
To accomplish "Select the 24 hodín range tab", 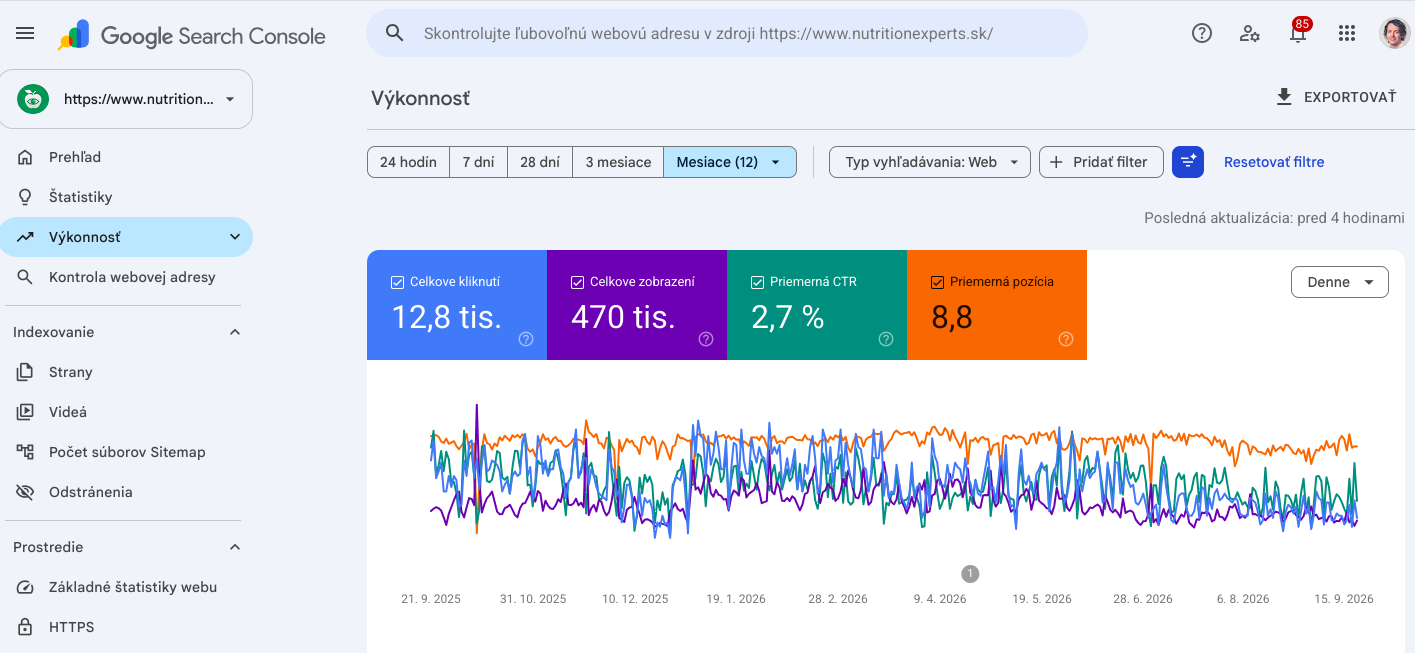I will [408, 162].
